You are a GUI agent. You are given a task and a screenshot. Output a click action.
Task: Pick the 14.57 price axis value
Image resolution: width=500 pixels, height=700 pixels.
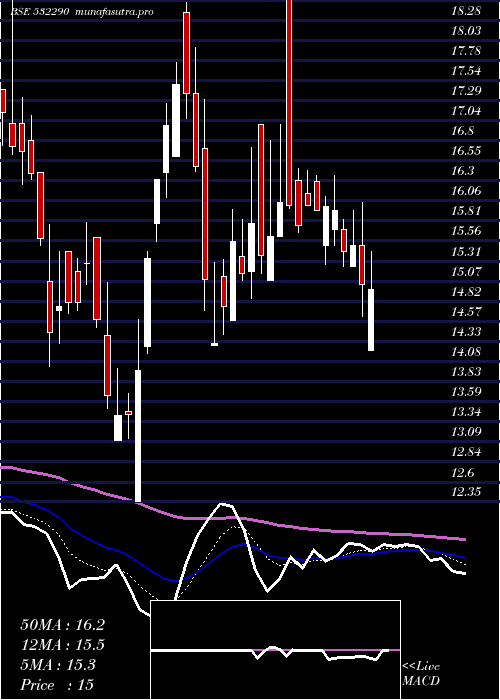tap(466, 311)
